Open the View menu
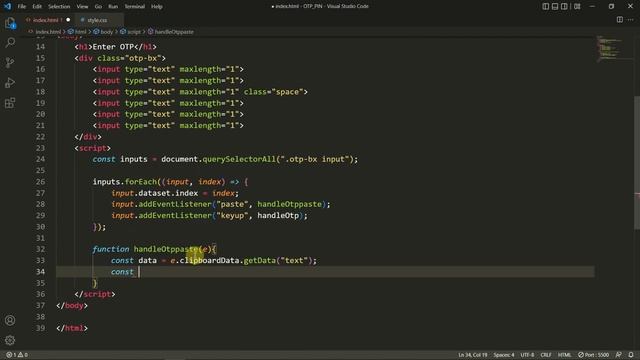Image resolution: width=640 pixels, height=360 pixels. click(x=82, y=7)
